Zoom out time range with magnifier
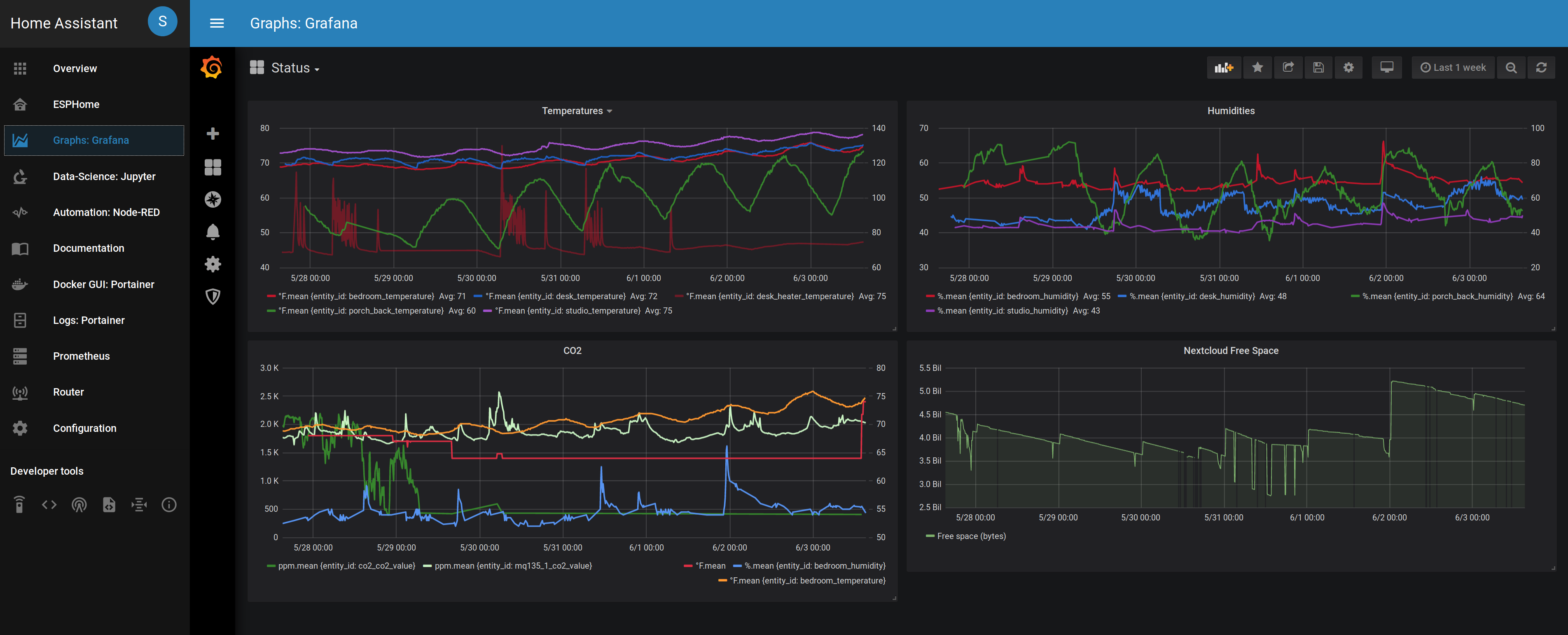This screenshot has width=1568, height=635. tap(1511, 68)
